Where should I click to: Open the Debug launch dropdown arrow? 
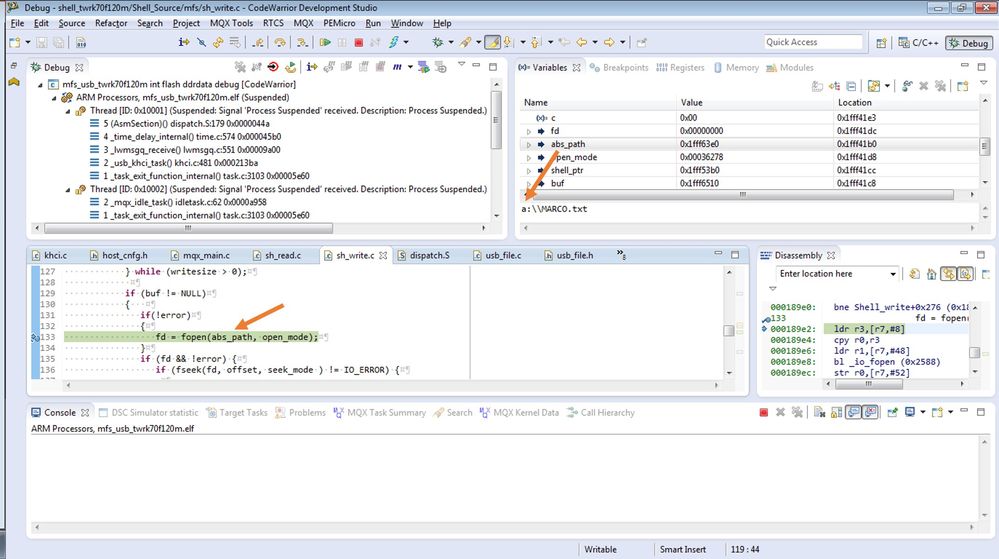click(x=451, y=42)
